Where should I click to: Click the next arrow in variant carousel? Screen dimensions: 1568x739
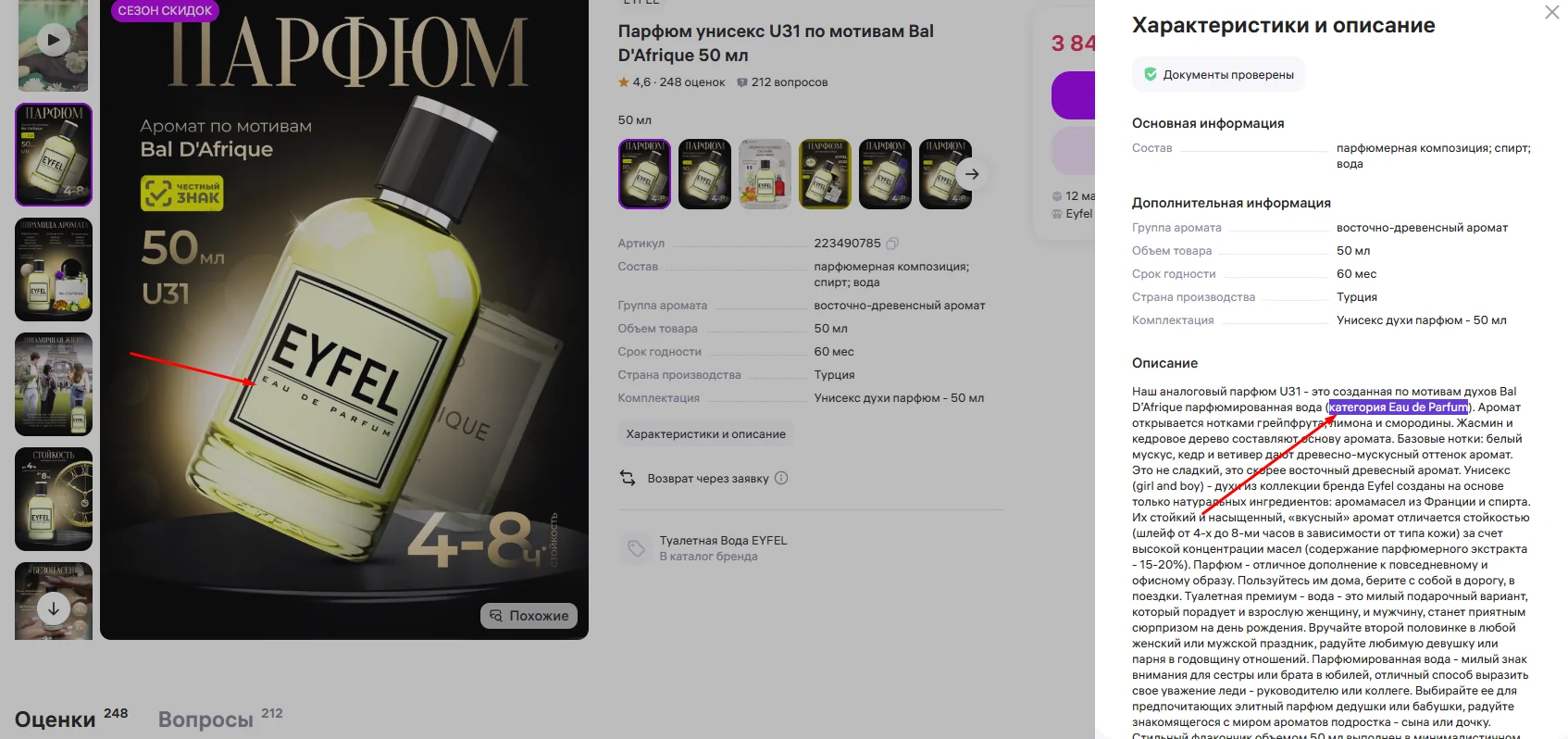tap(971, 174)
